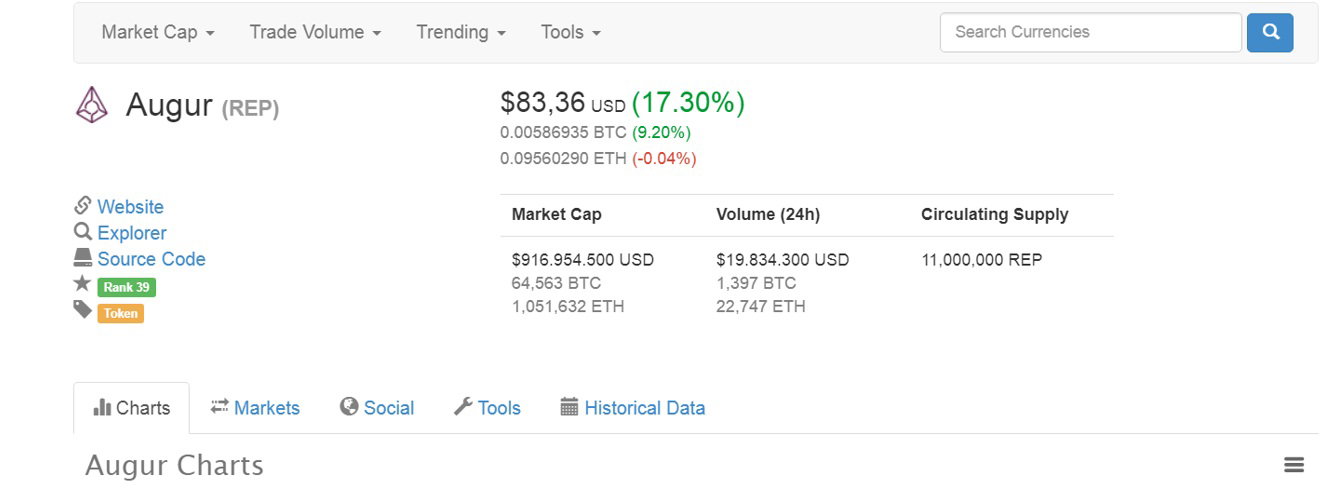The height and width of the screenshot is (496, 1341).
Task: Open the Explorer link
Action: pyautogui.click(x=132, y=233)
